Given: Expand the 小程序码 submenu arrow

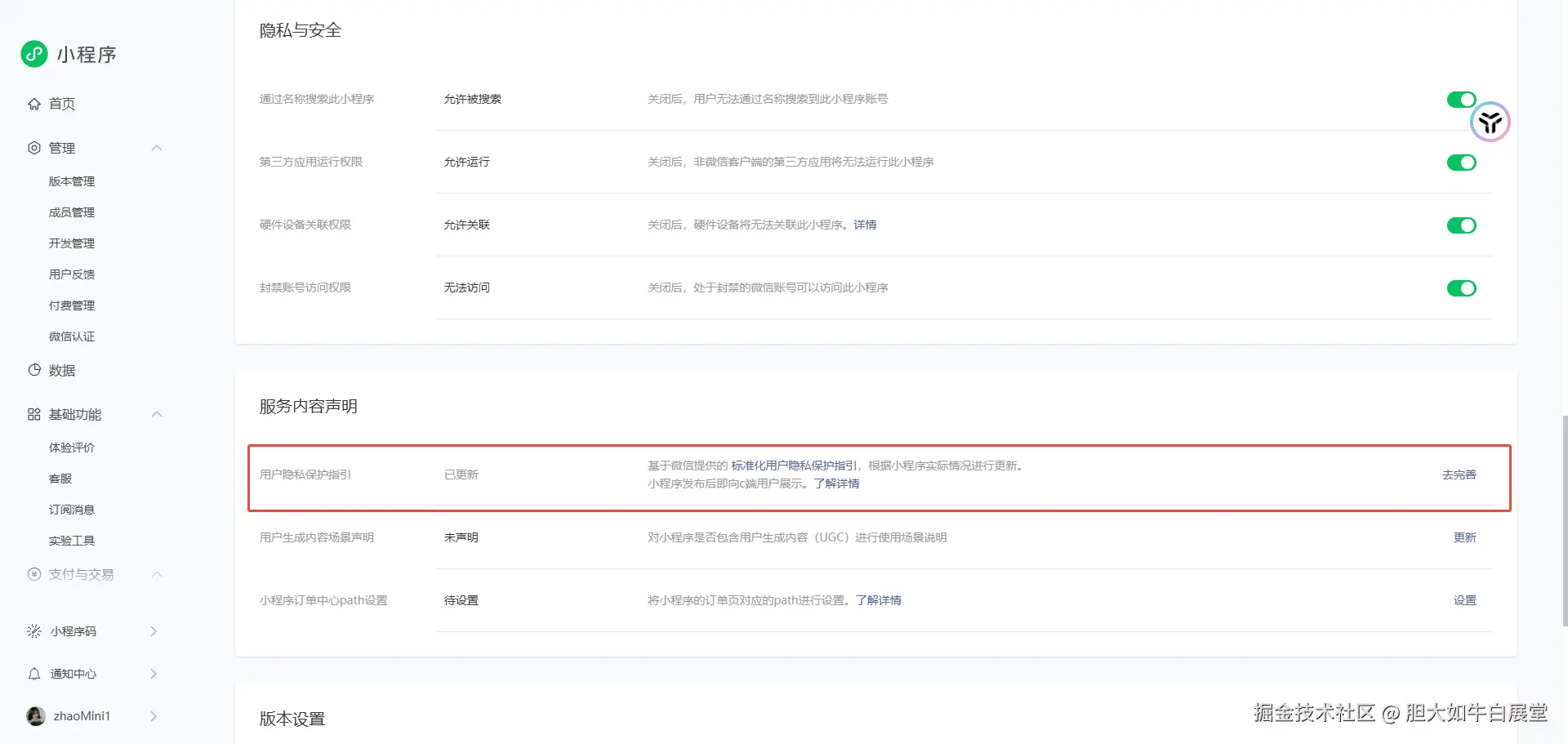Looking at the screenshot, I should coord(154,631).
